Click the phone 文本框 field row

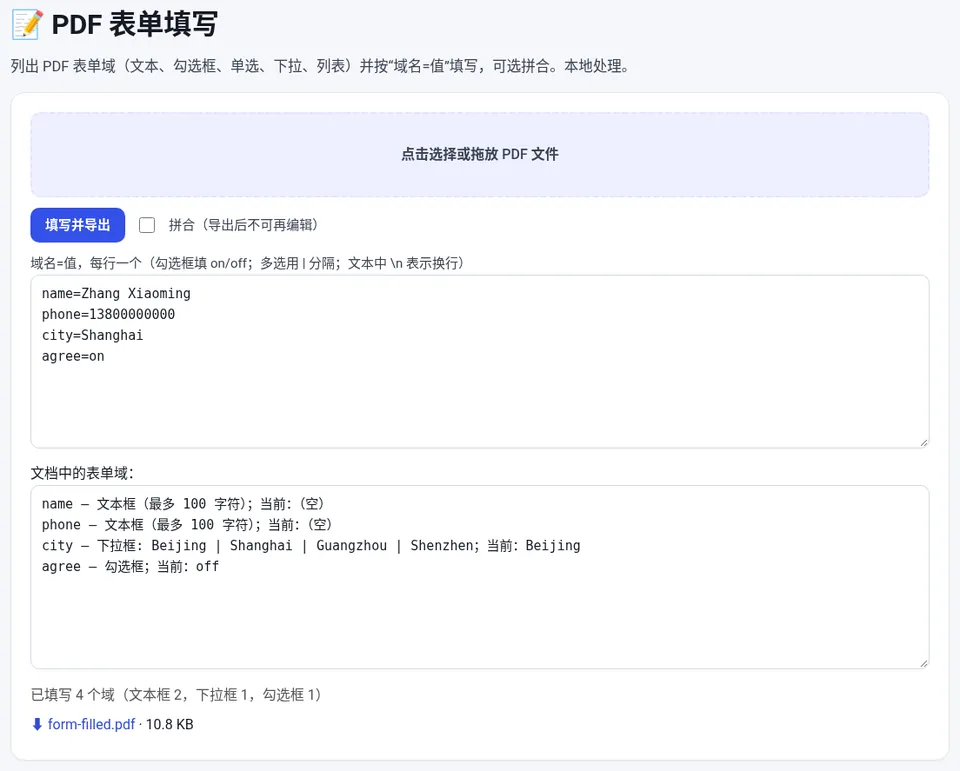[187, 525]
